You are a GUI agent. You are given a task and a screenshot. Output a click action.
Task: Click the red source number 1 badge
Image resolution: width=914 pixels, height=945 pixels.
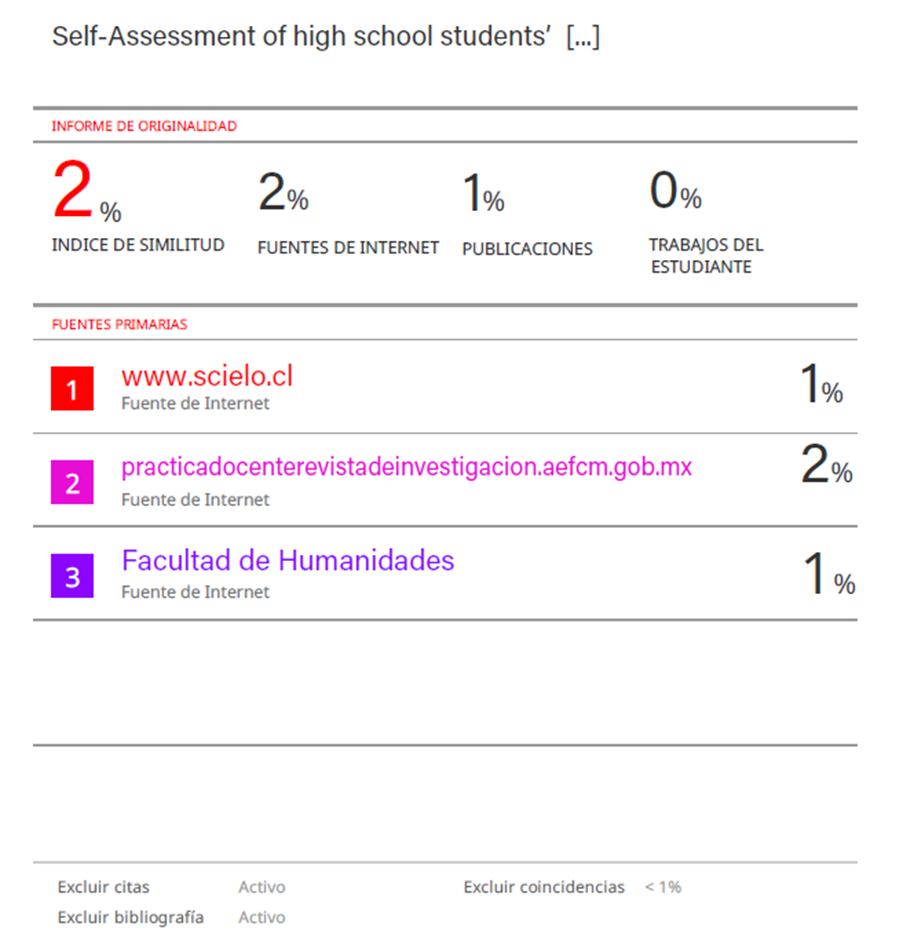72,388
